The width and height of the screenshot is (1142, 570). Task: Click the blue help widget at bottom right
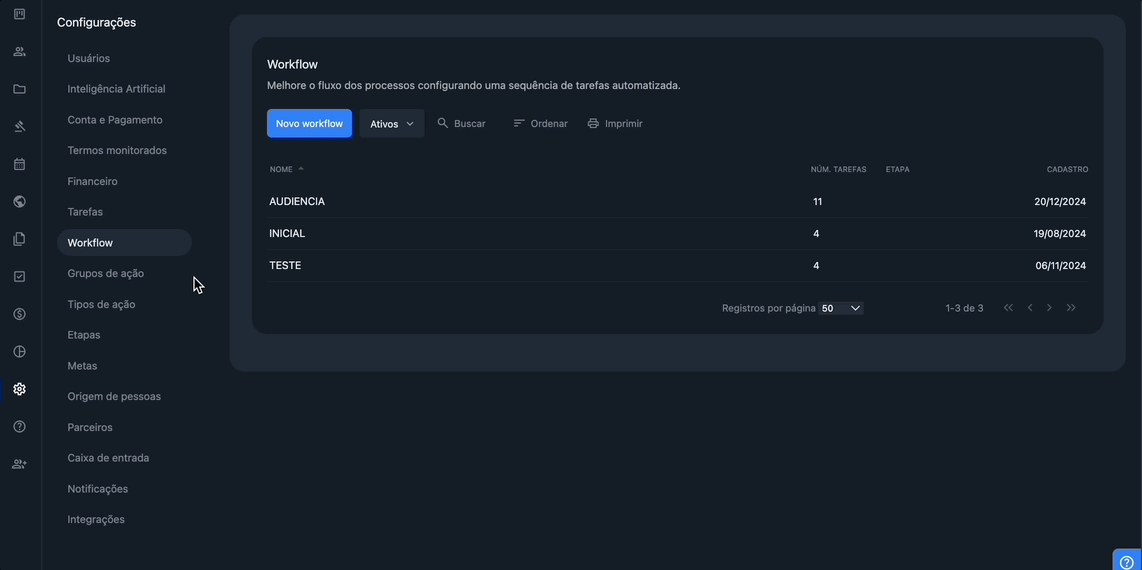pos(1126,561)
